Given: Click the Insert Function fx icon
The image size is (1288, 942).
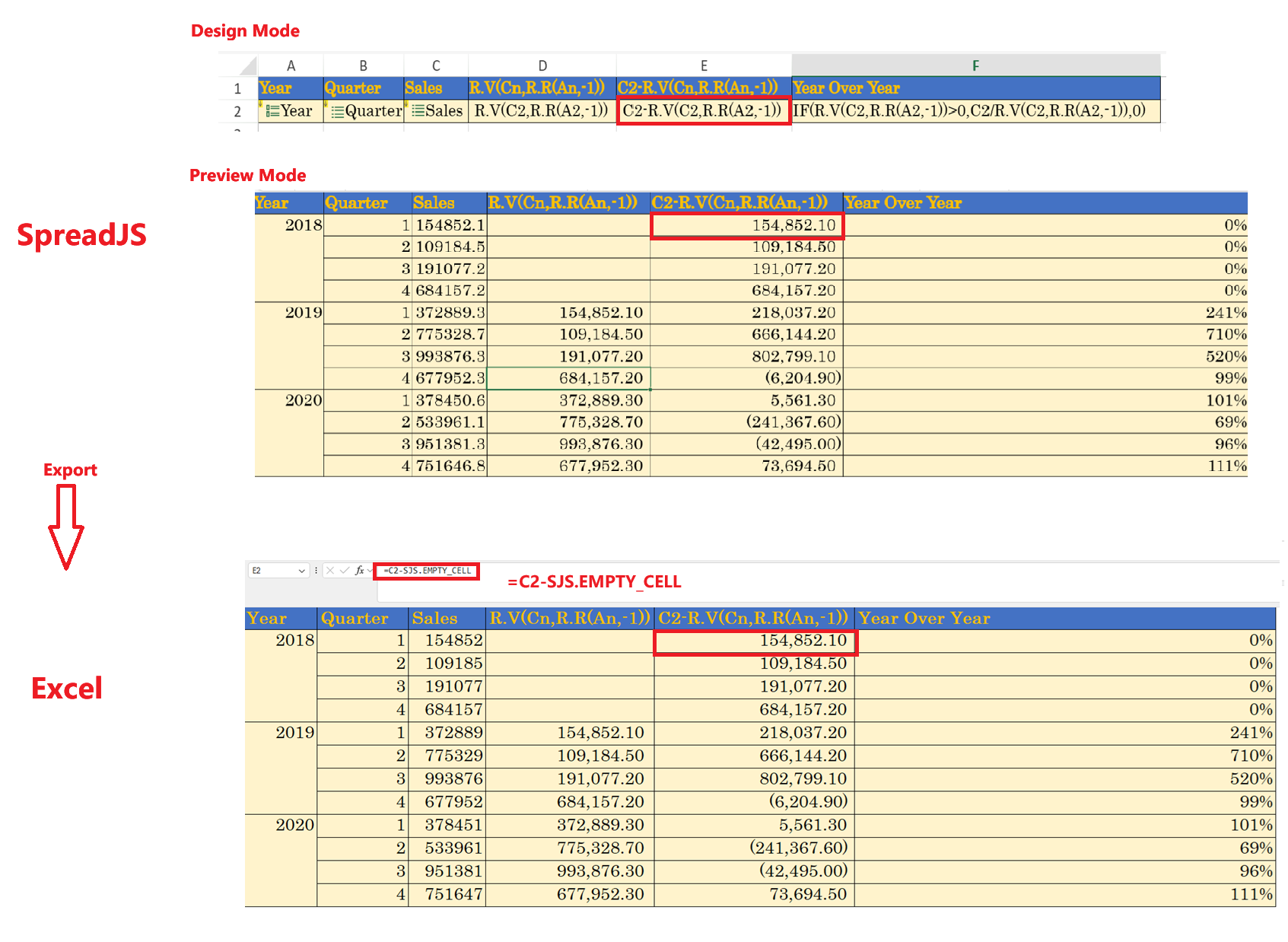Looking at the screenshot, I should click(x=360, y=571).
